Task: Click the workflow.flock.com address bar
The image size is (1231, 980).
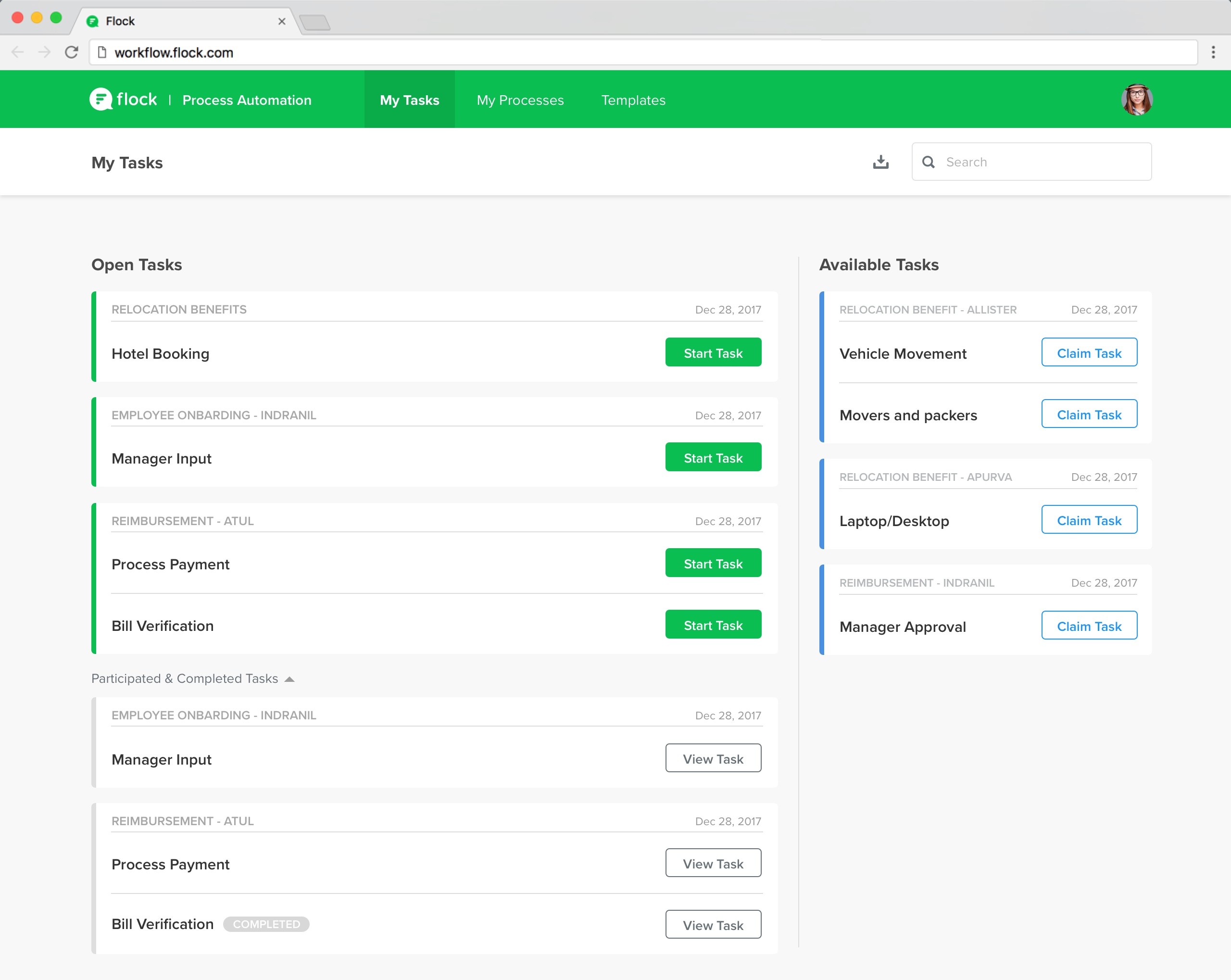Action: click(643, 52)
